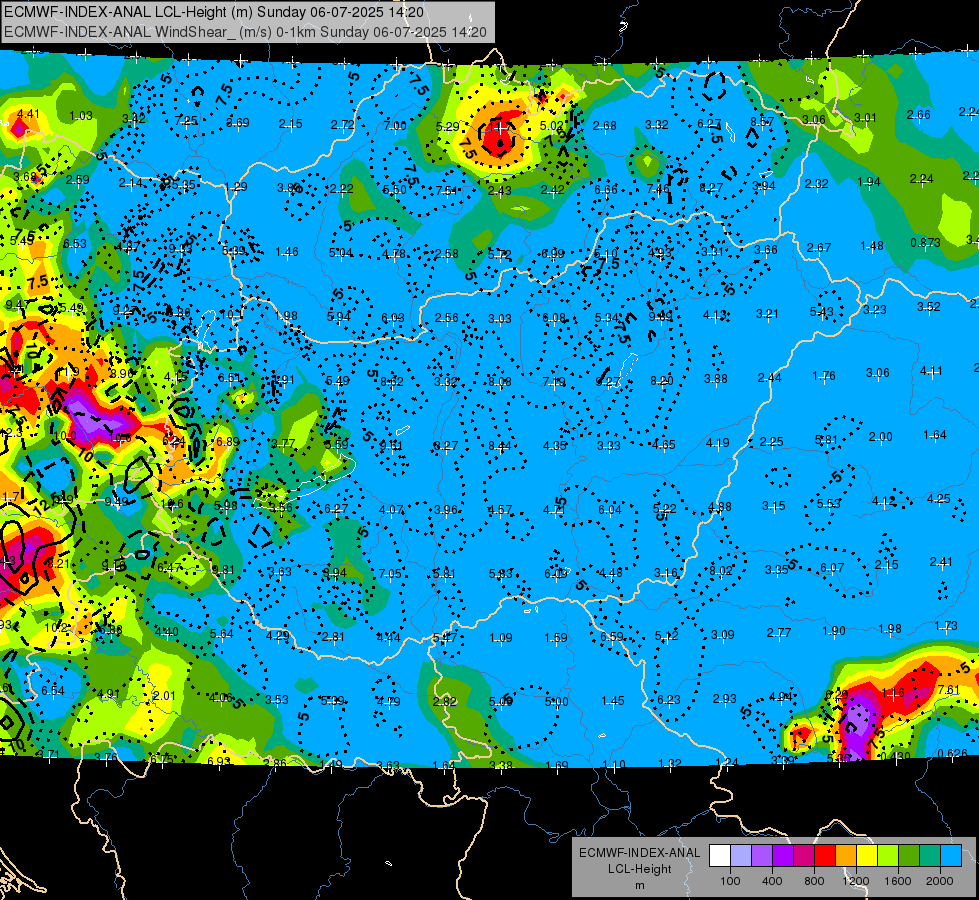Click the wind shear value '7.05'
This screenshot has height=900, width=979.
tap(390, 573)
